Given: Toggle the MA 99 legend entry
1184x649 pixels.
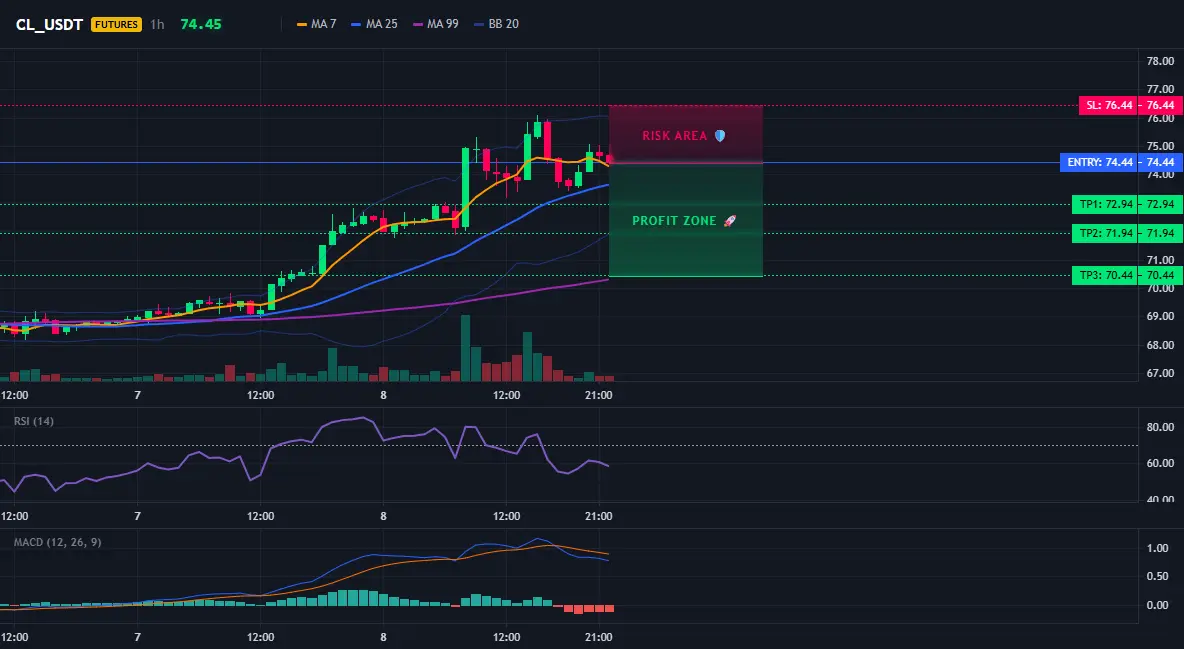Looking at the screenshot, I should pyautogui.click(x=436, y=24).
